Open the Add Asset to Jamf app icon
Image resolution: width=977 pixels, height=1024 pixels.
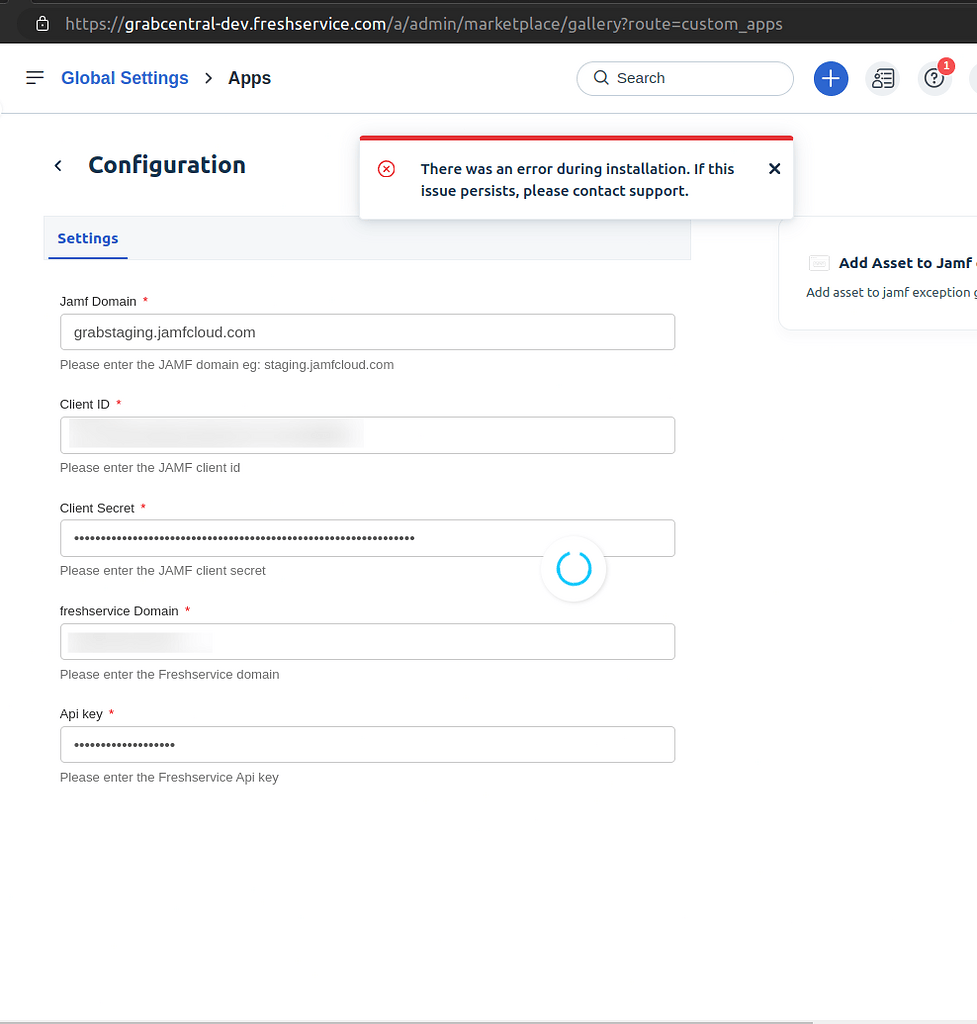tap(818, 262)
